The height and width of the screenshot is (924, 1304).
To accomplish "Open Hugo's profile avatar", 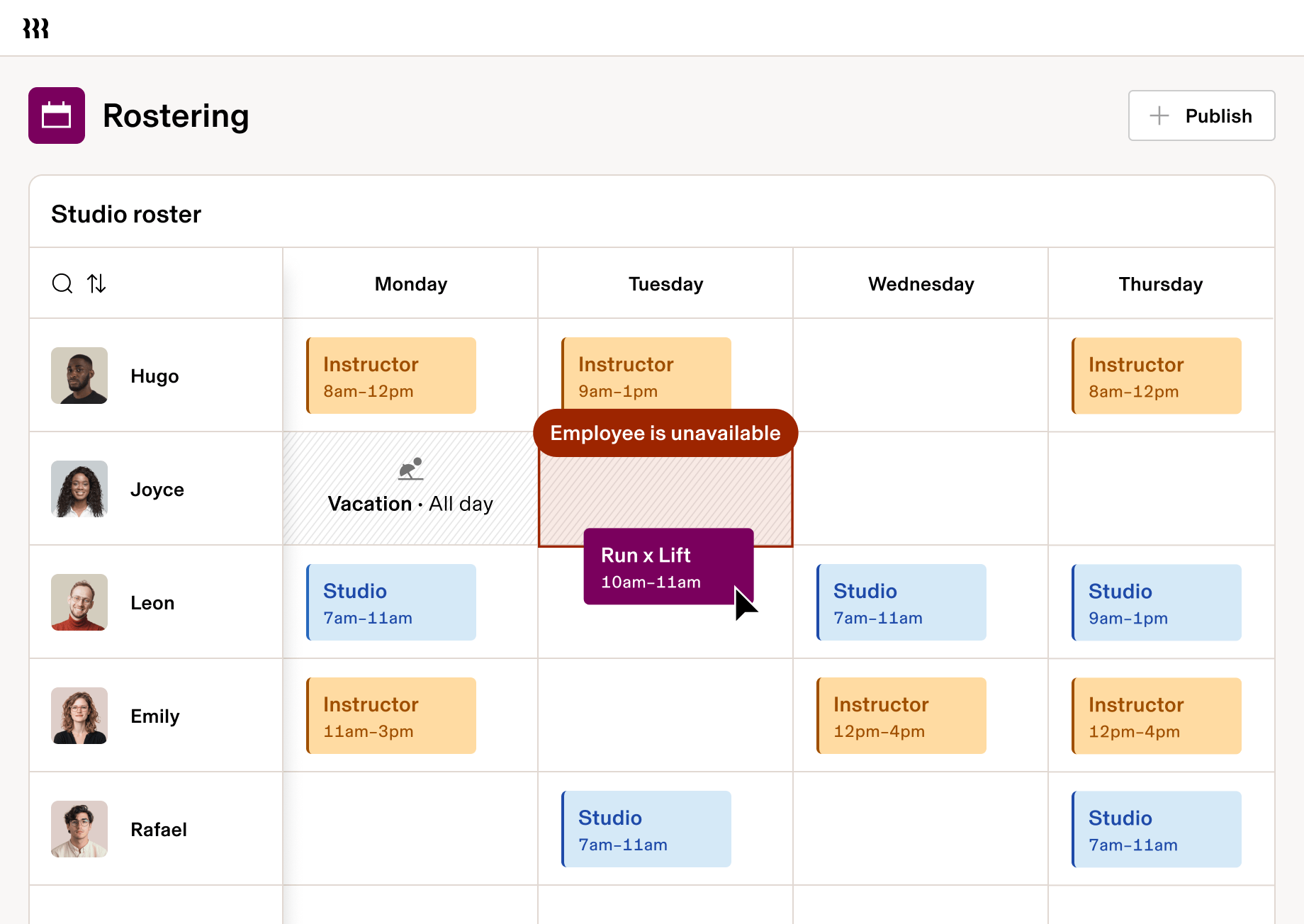I will click(79, 376).
